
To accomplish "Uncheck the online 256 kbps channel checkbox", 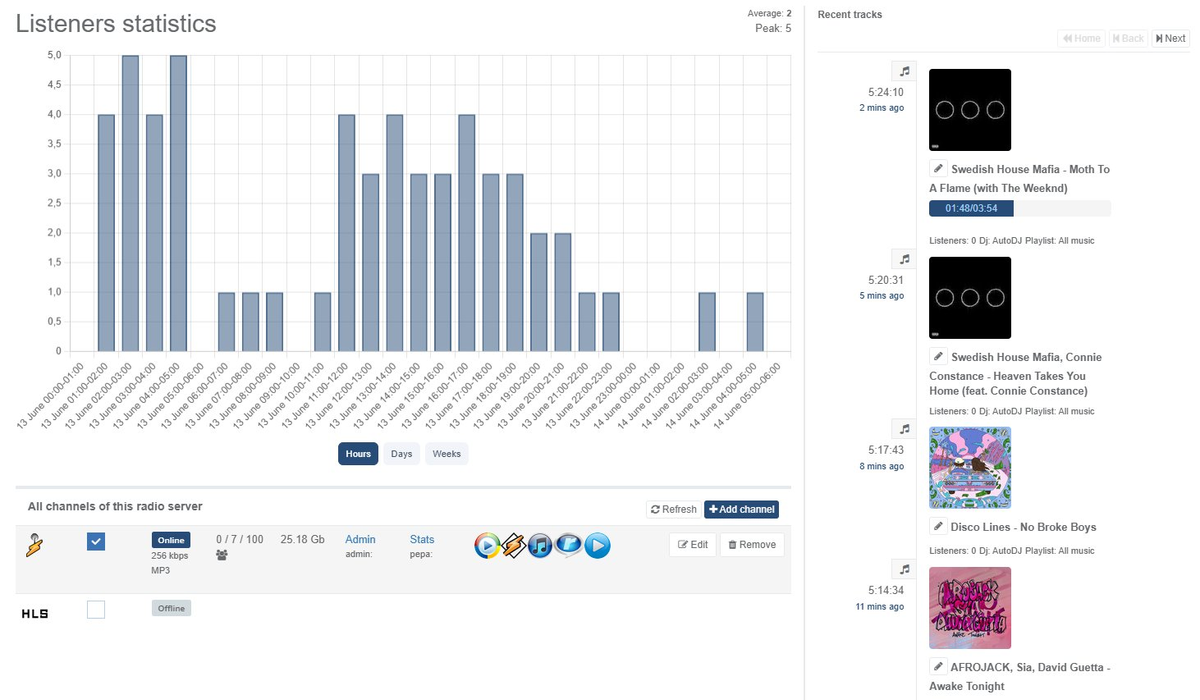I will [x=96, y=542].
